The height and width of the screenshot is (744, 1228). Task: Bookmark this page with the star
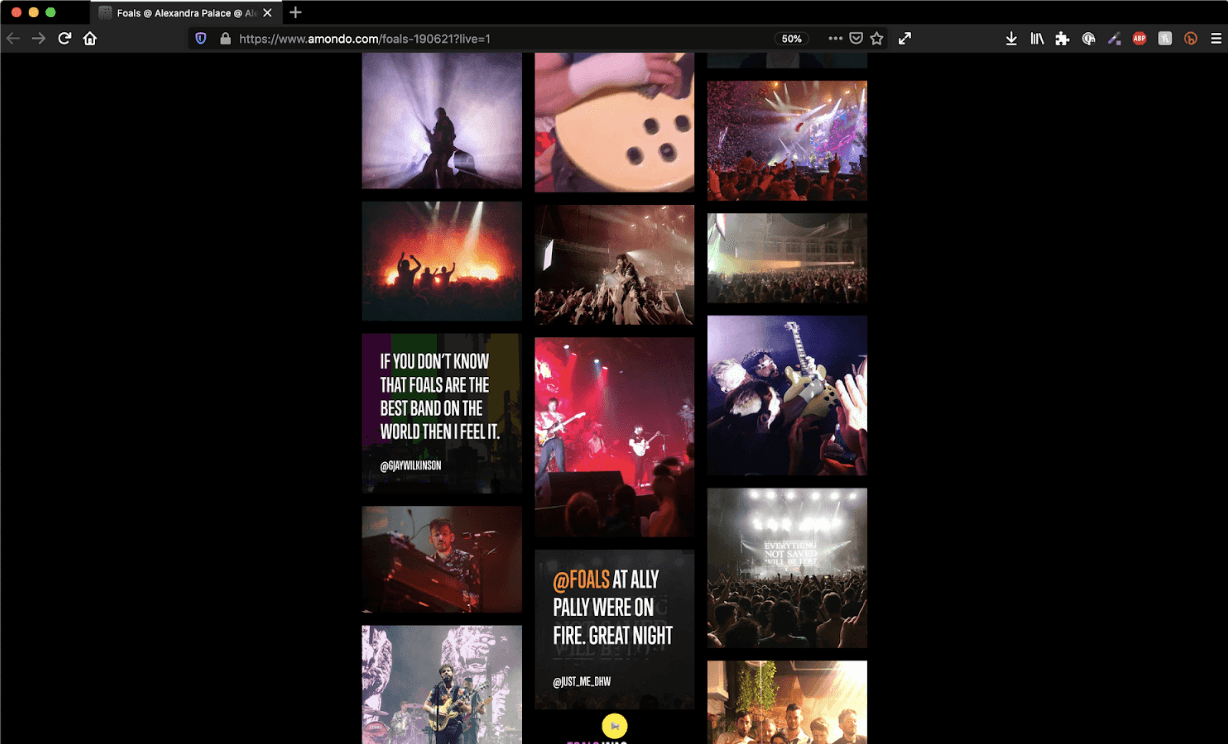tap(877, 38)
